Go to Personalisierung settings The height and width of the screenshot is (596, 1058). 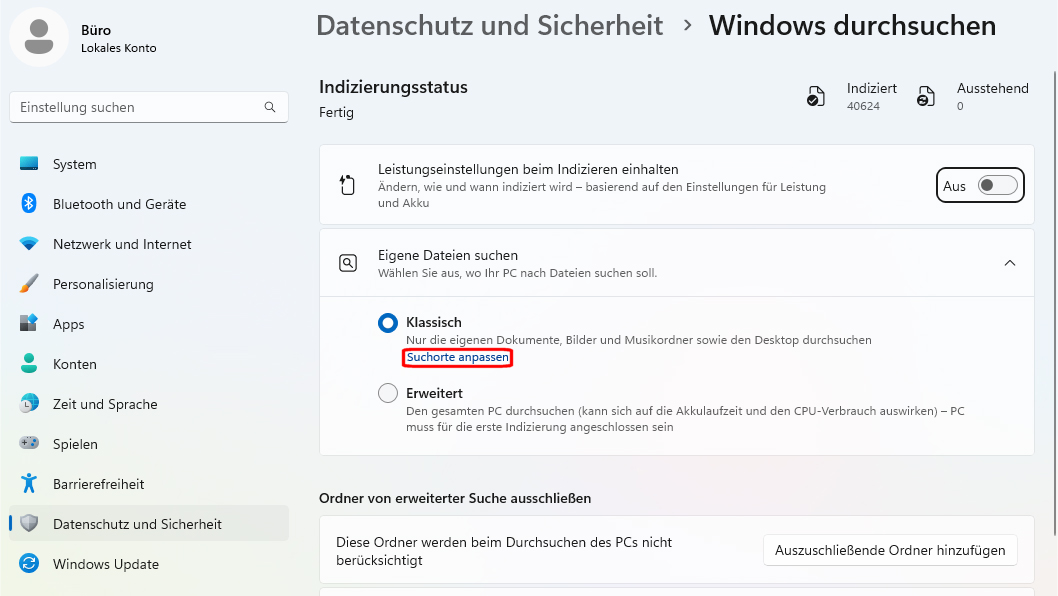(x=149, y=283)
